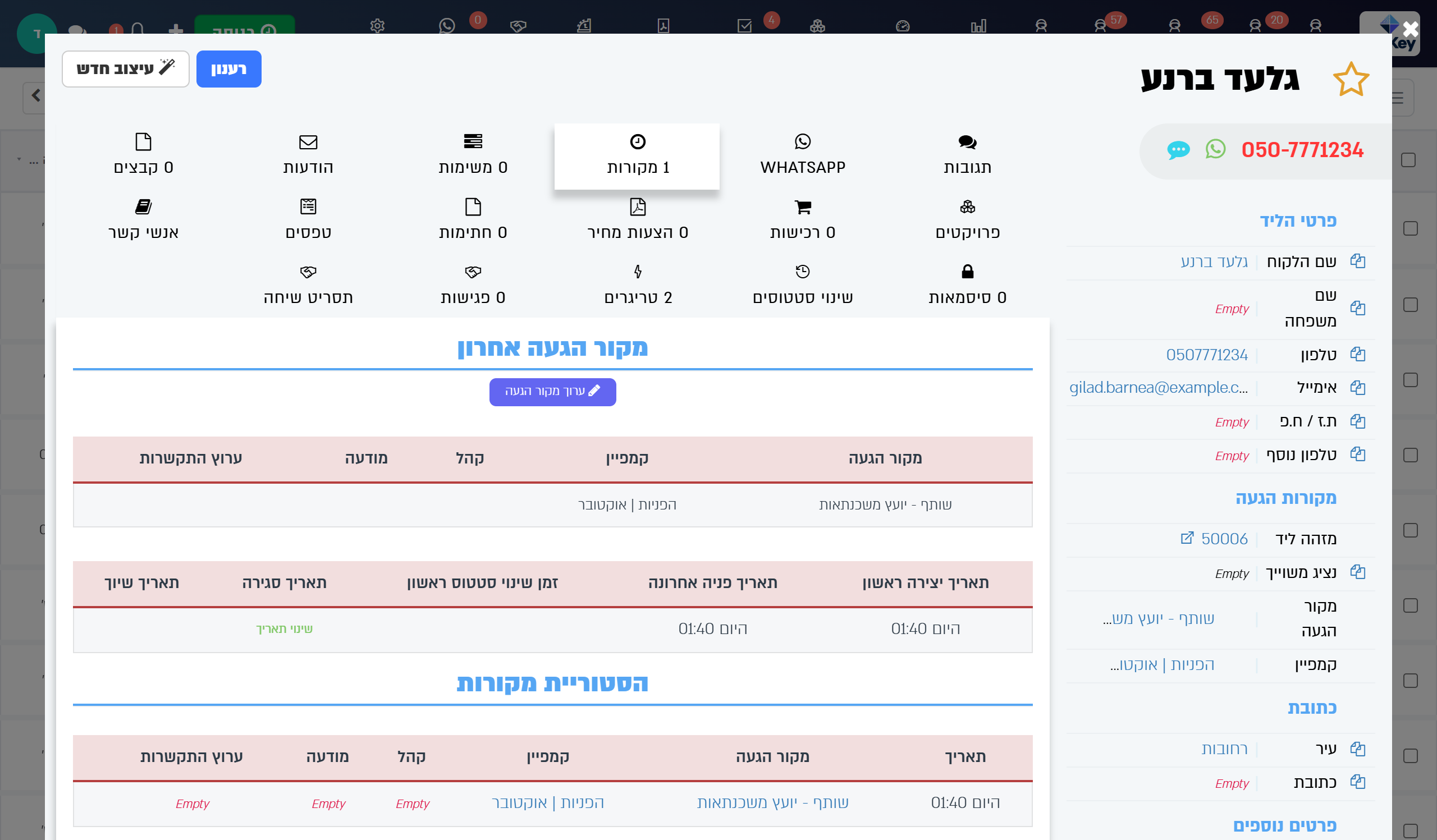Screen dimensions: 1437x840
Task: Copy the ת.ז / ח.פ field value
Action: tap(1357, 421)
